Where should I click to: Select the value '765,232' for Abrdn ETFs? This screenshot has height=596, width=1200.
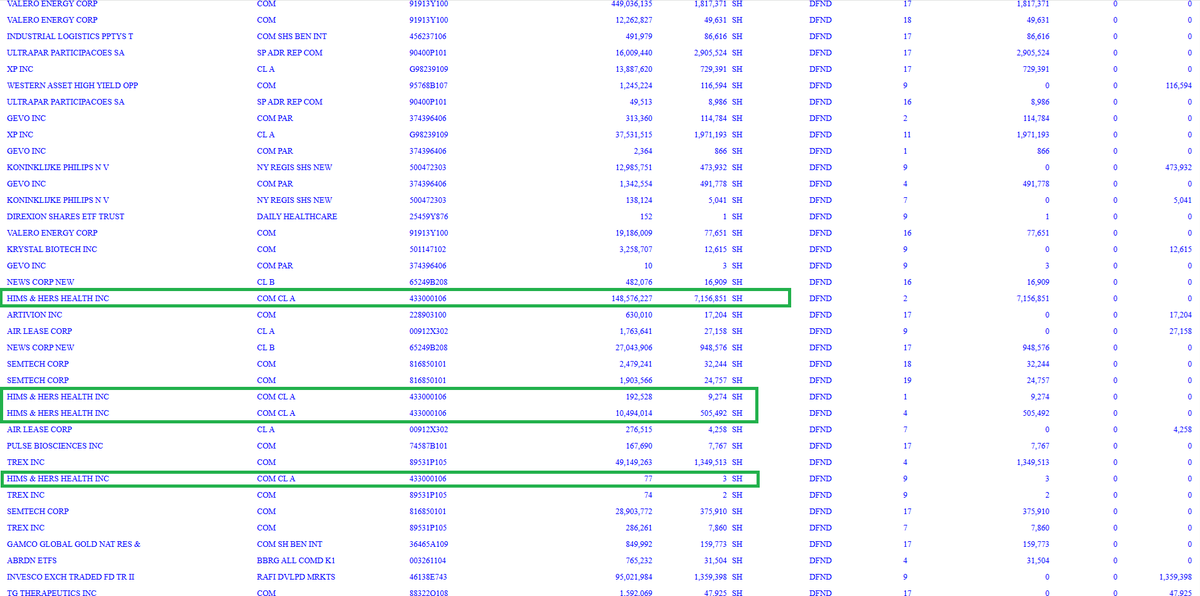tap(638, 560)
